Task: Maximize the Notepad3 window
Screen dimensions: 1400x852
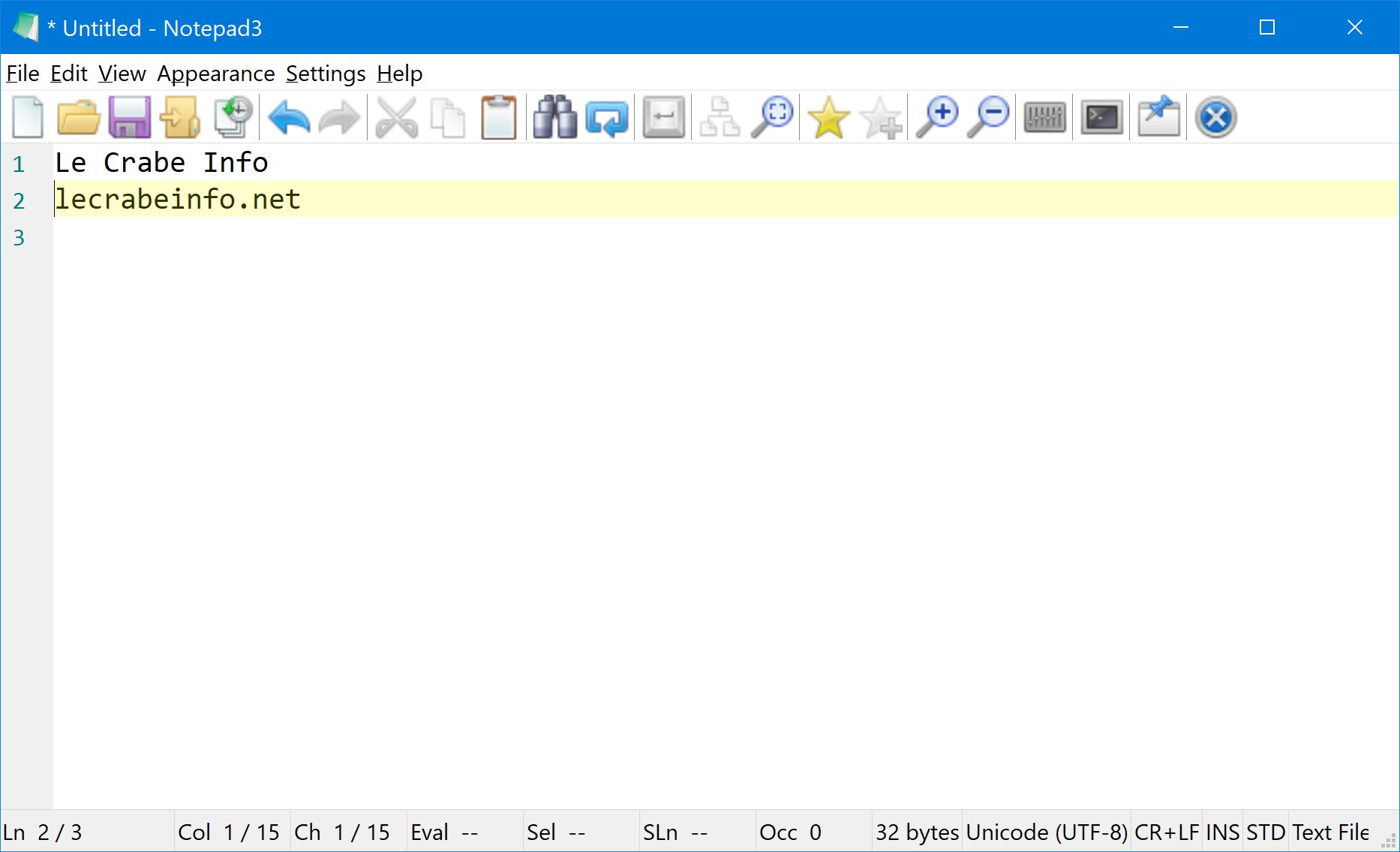Action: tap(1267, 28)
